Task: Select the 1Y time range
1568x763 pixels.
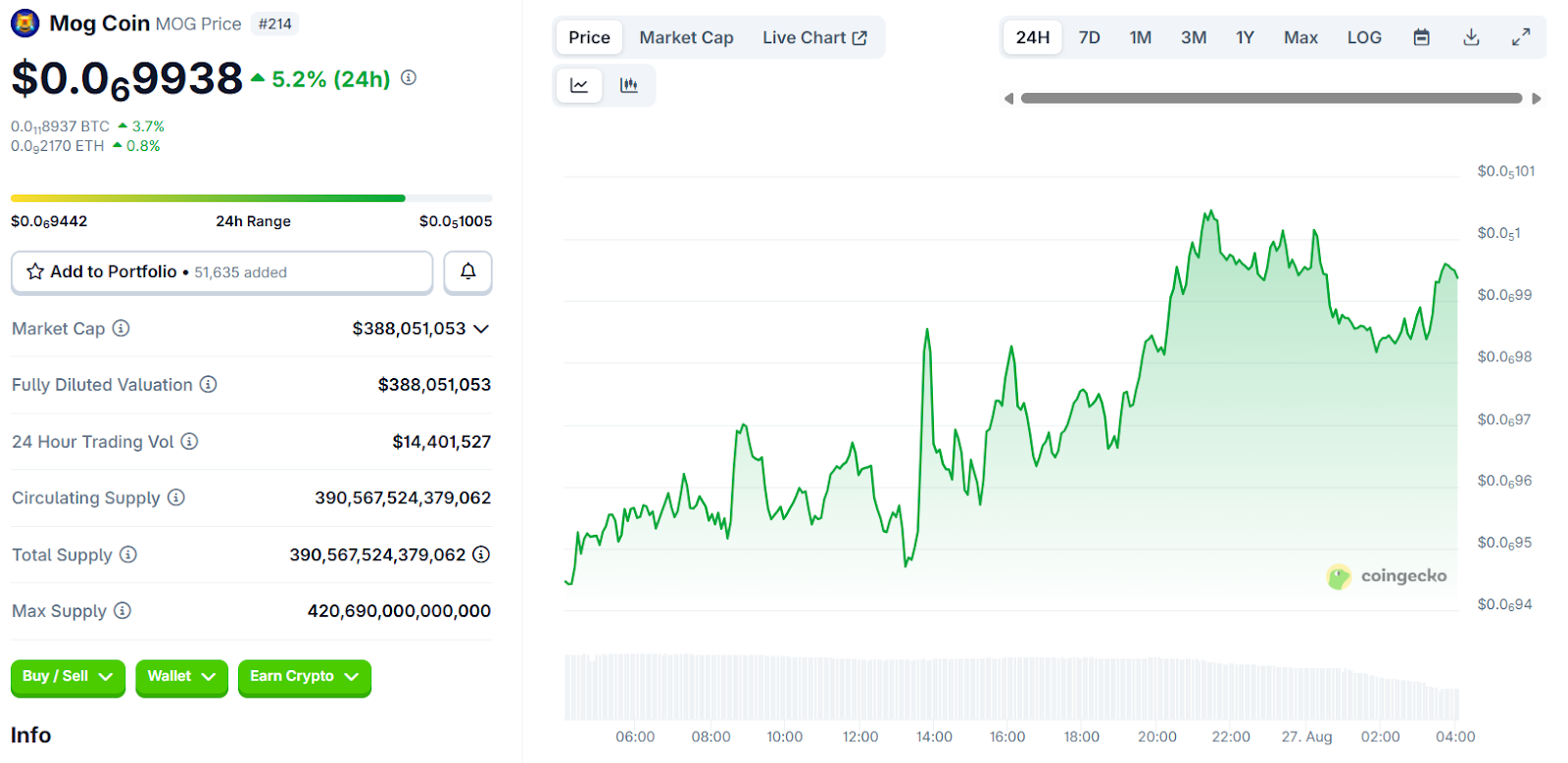Action: 1245,37
